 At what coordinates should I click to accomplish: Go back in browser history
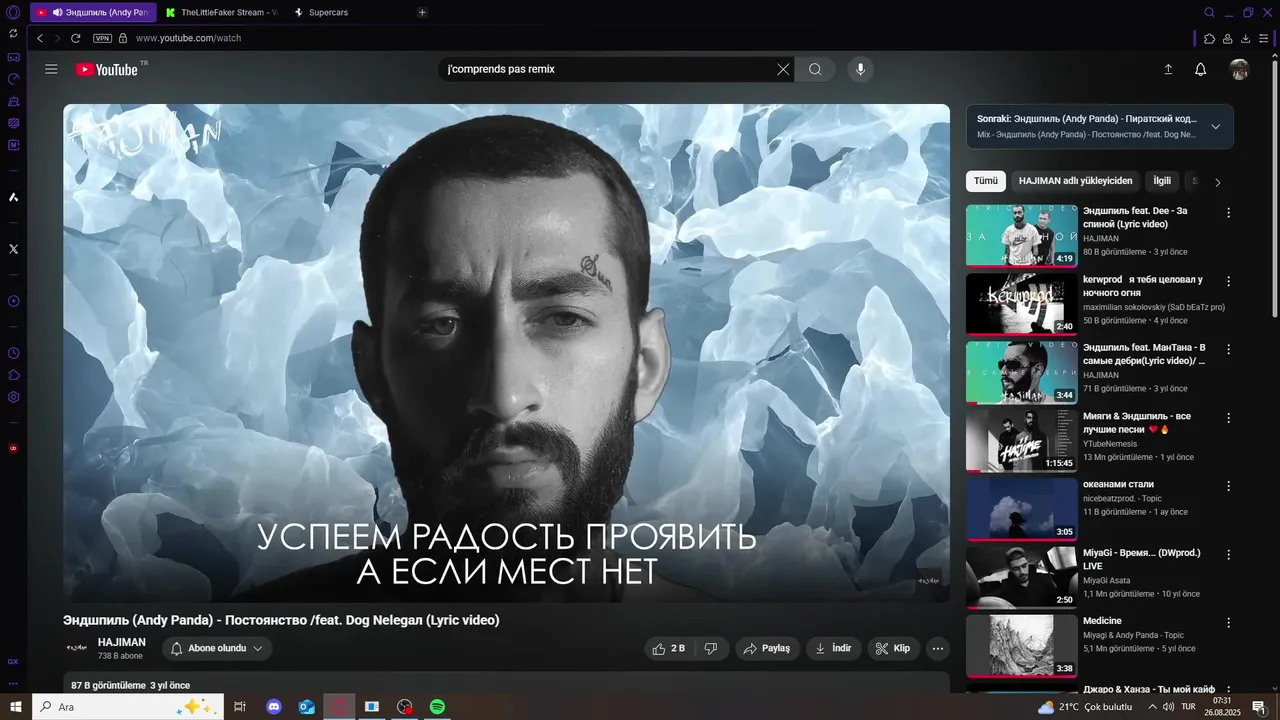[40, 38]
